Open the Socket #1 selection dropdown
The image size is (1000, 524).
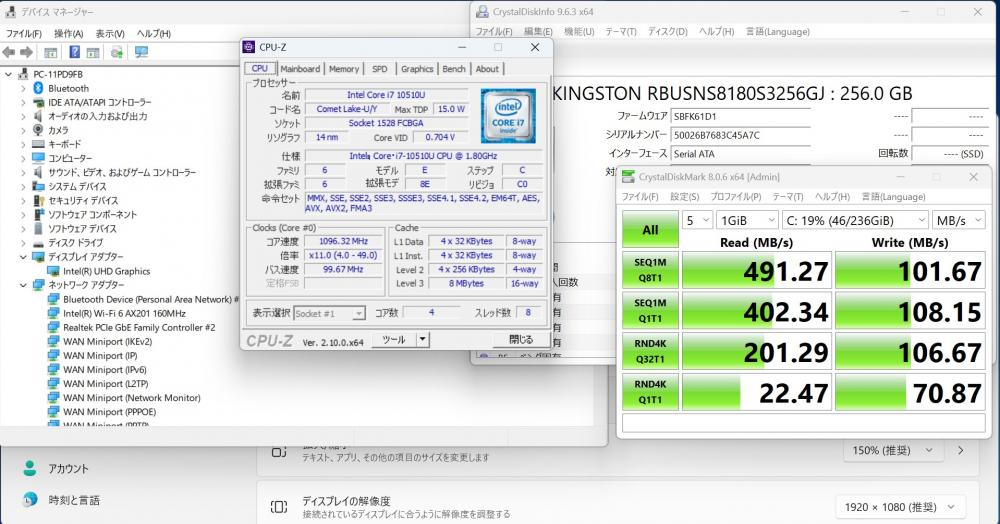(x=329, y=313)
